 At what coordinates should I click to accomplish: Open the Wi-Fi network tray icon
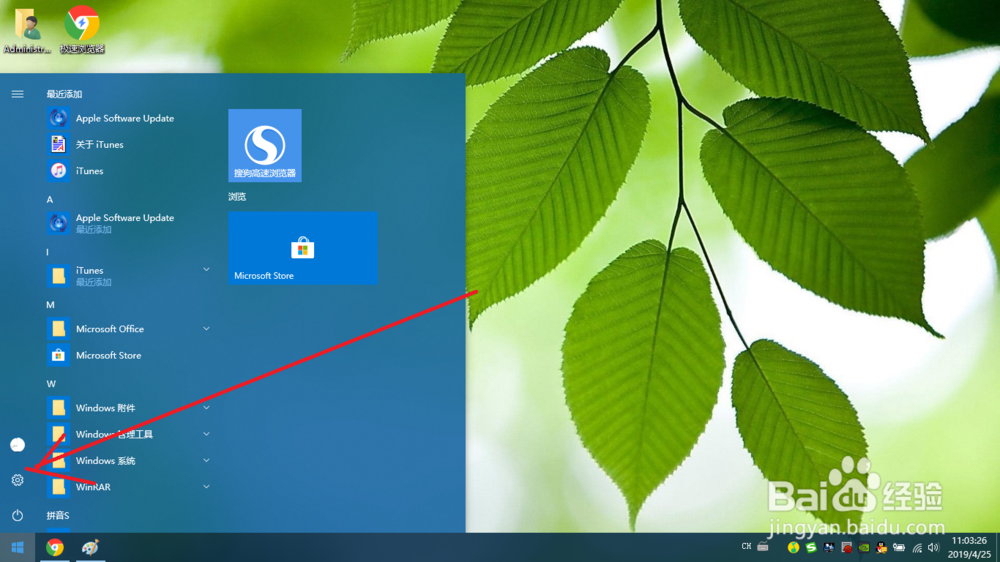pos(917,547)
